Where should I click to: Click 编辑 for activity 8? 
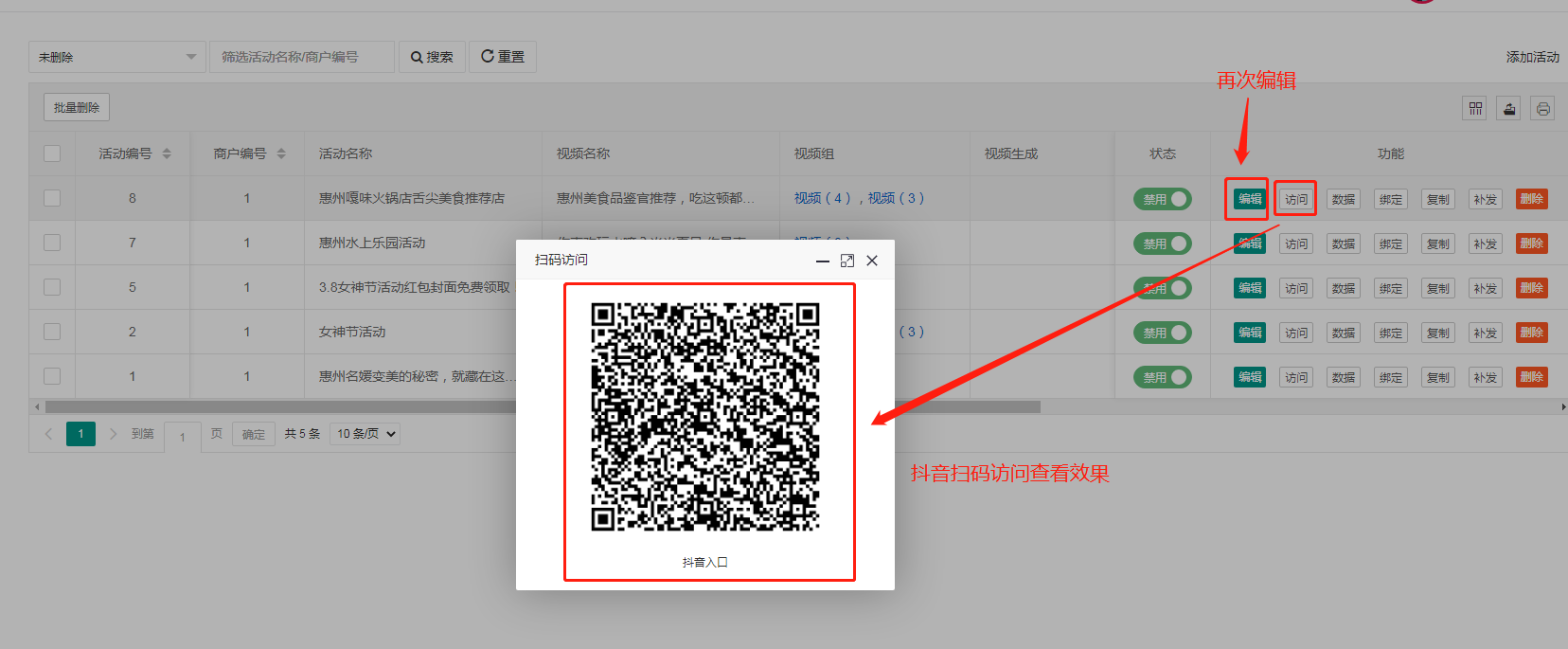pyautogui.click(x=1250, y=199)
